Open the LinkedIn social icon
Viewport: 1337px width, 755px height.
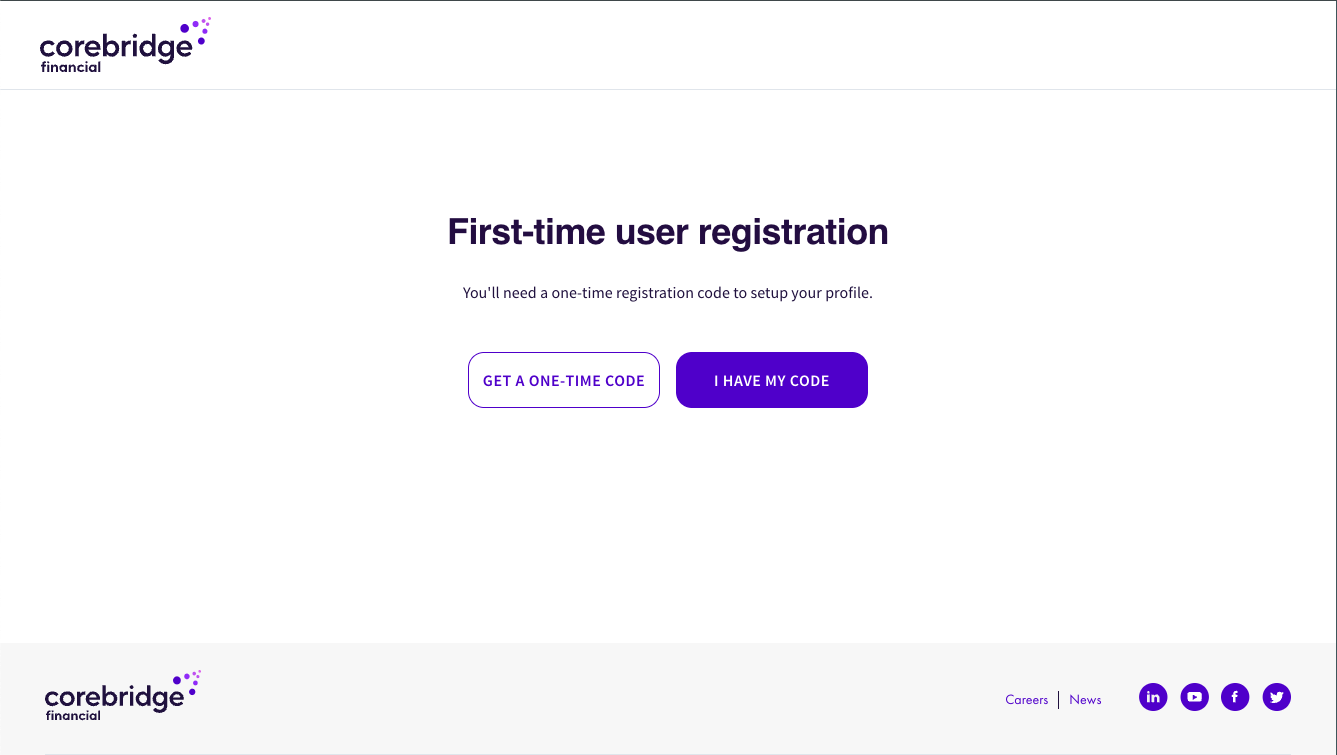click(1153, 697)
